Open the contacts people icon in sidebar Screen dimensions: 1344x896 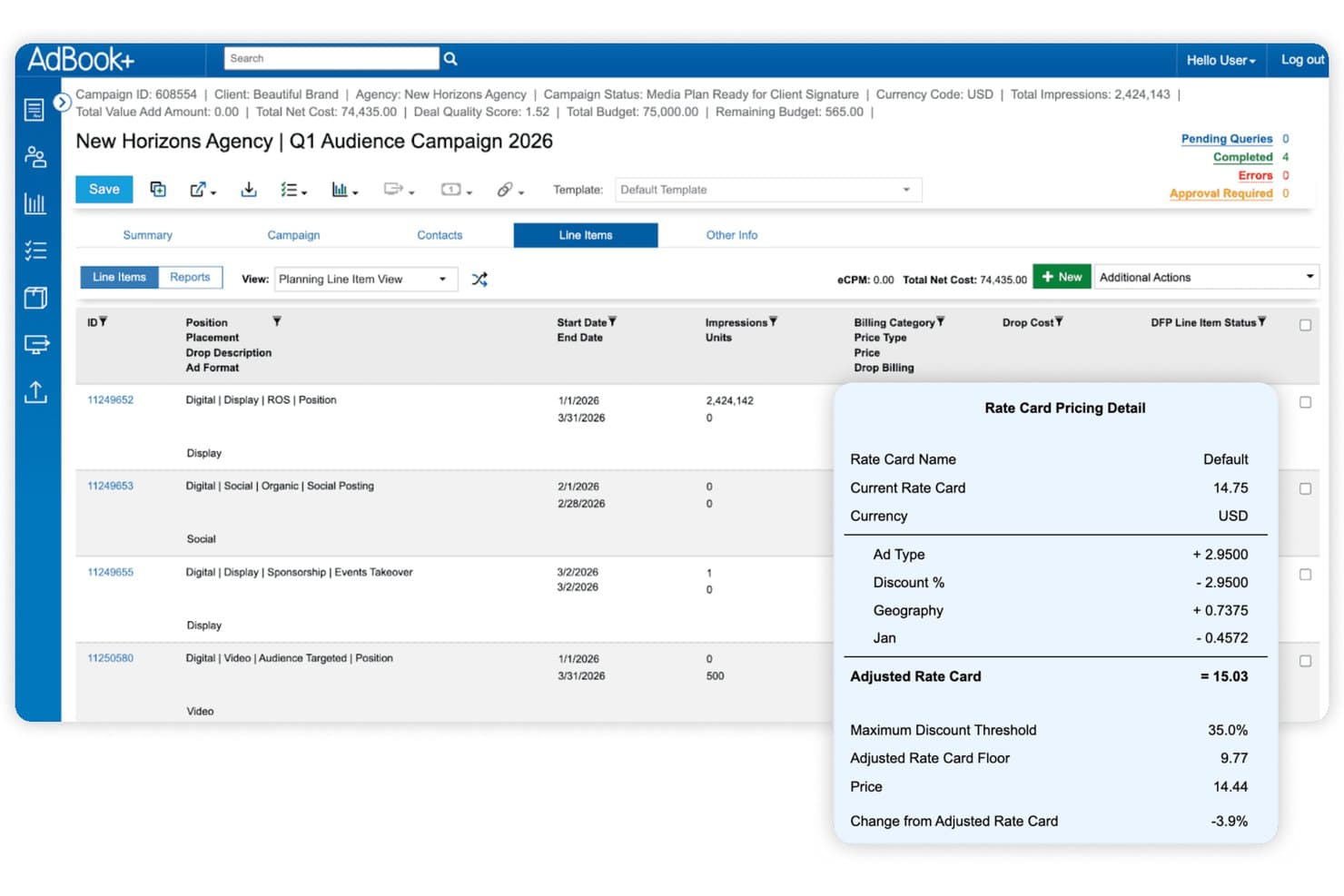click(x=35, y=157)
